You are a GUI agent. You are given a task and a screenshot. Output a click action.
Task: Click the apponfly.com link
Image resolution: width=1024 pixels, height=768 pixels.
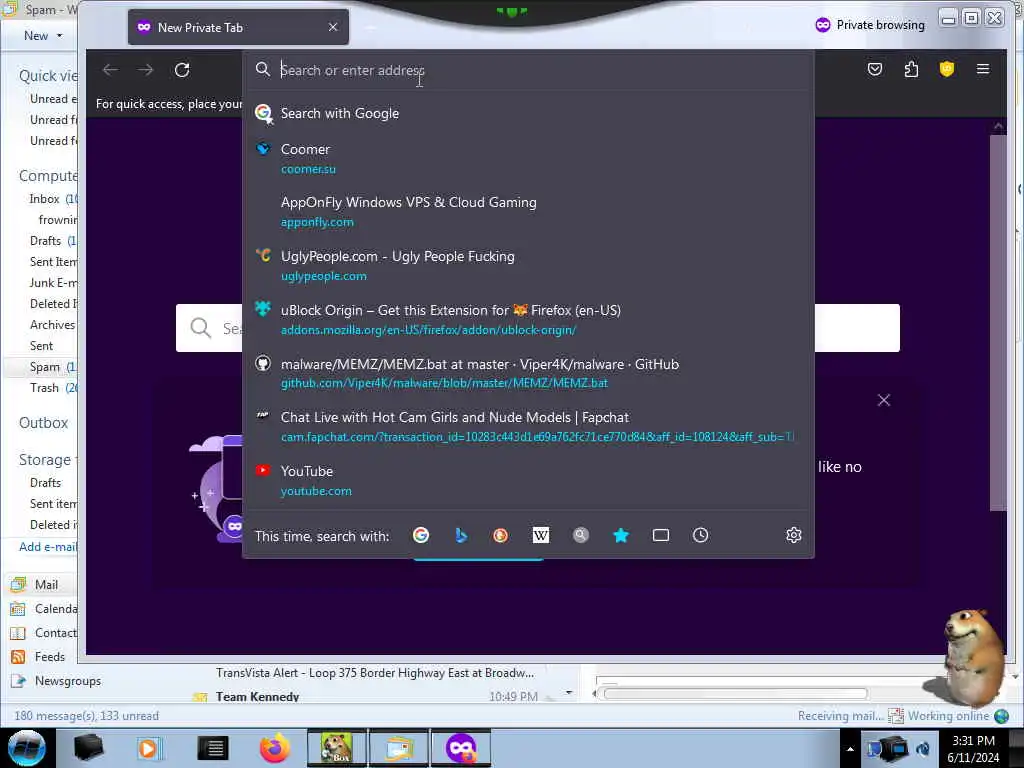point(317,222)
